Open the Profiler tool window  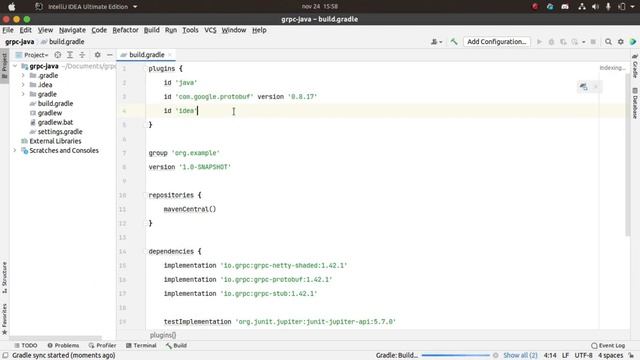tap(102, 346)
